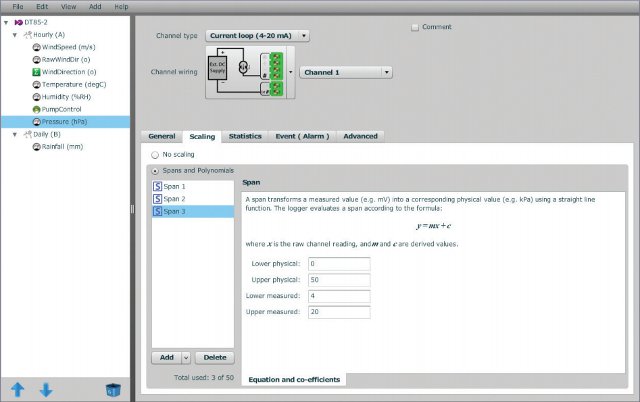Click the PumpControl channel icon
Image resolution: width=640 pixels, height=402 pixels.
(37, 109)
